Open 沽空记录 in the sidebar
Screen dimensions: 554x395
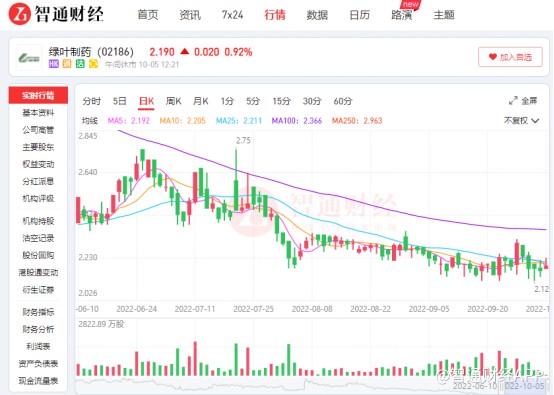point(38,238)
